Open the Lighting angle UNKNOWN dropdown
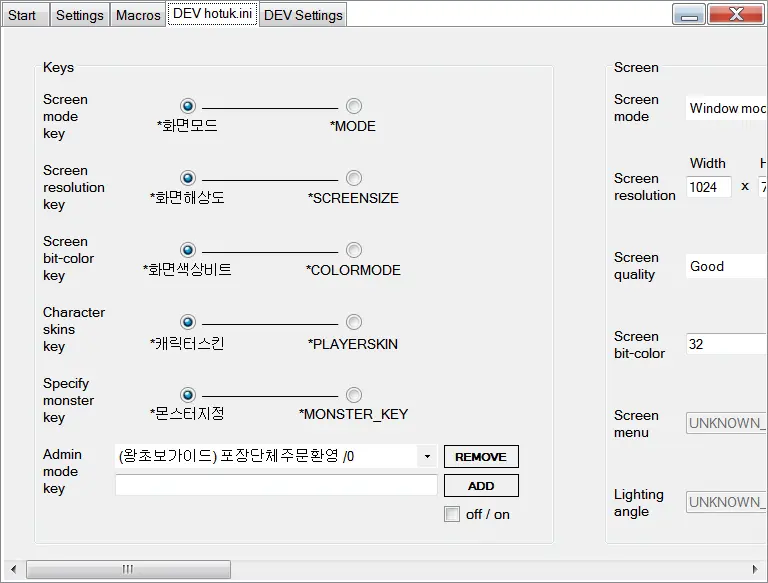 coord(726,502)
